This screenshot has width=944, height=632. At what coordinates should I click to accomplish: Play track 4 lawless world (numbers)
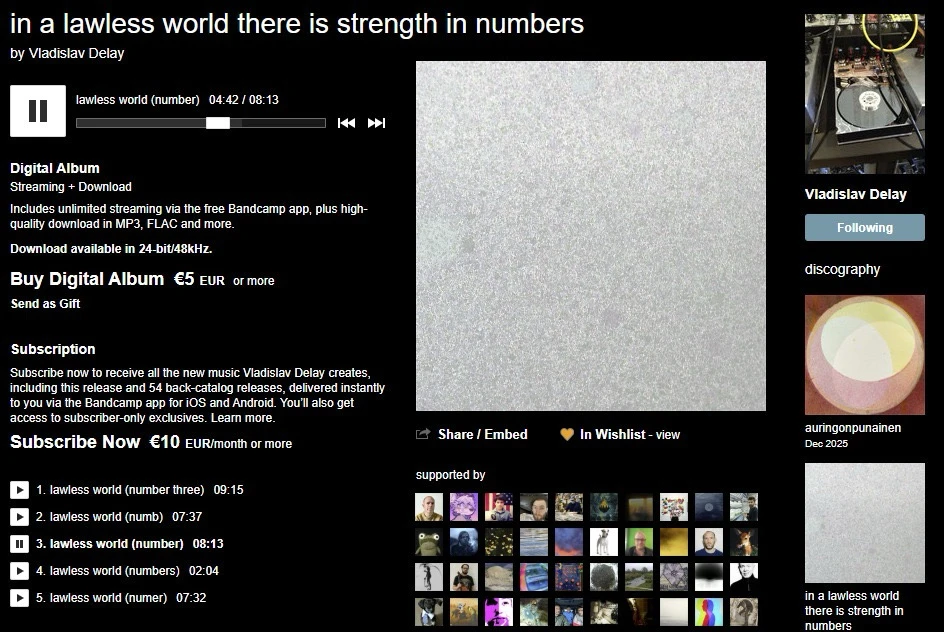[19, 571]
